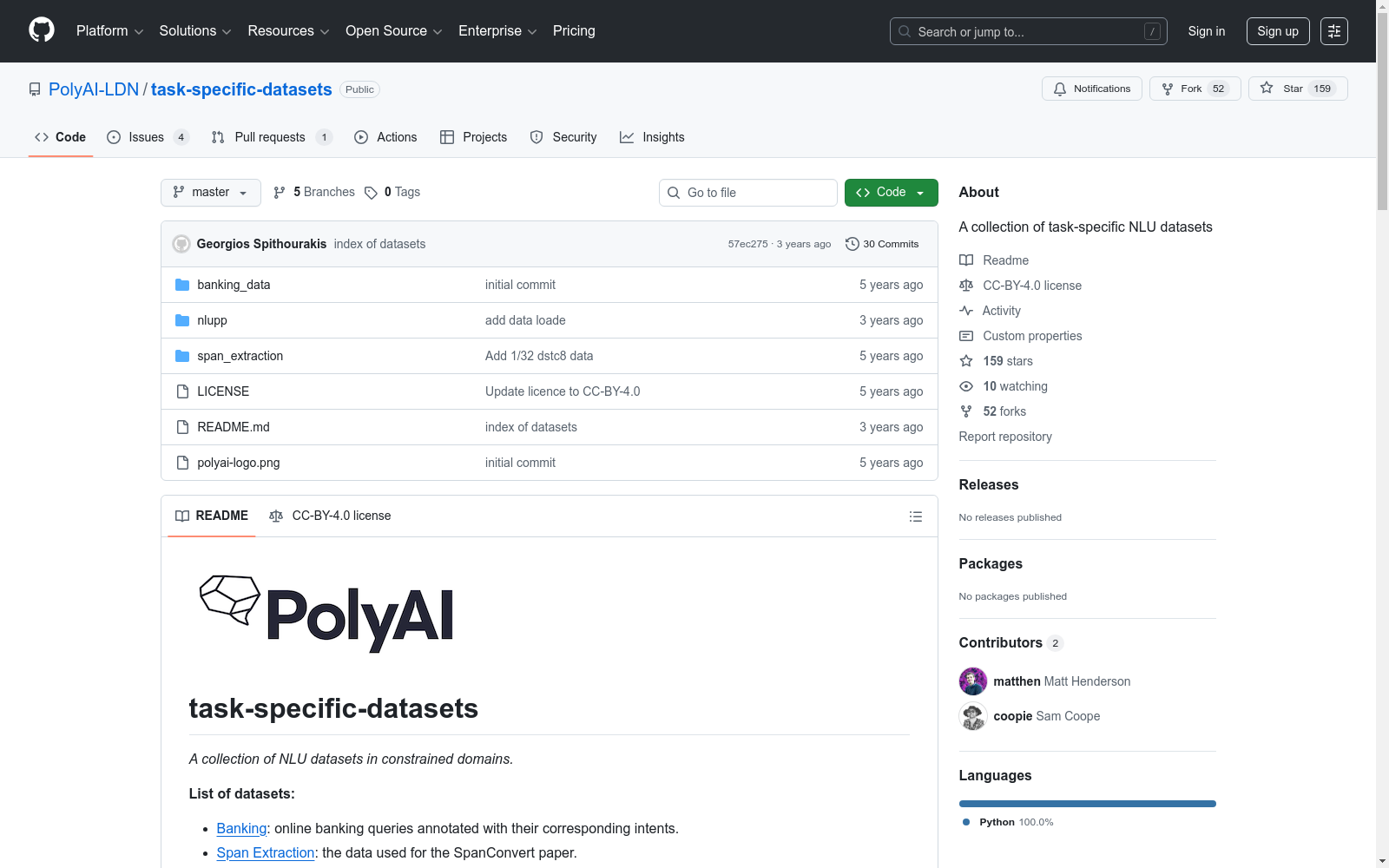Screen dimensions: 1389x868
Task: Click the LICENSE file icon
Action: tap(182, 391)
